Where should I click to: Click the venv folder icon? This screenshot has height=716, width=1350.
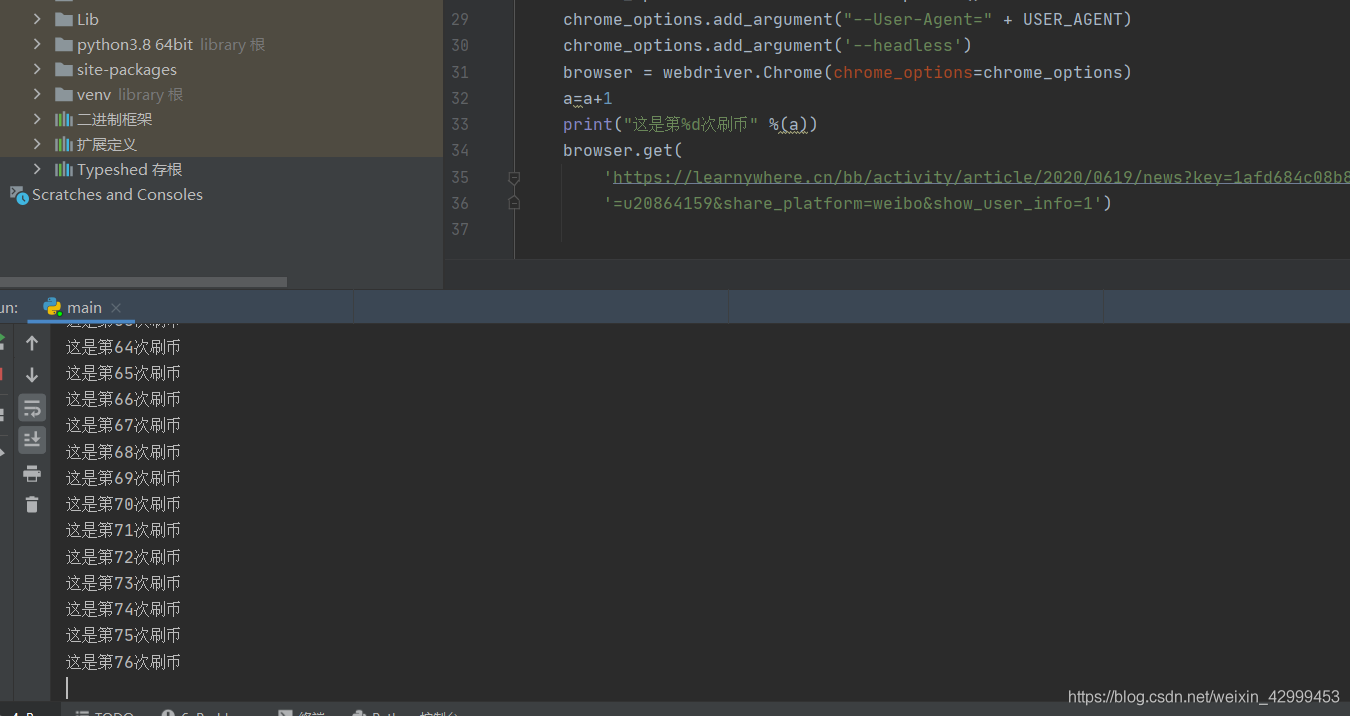tap(64, 94)
